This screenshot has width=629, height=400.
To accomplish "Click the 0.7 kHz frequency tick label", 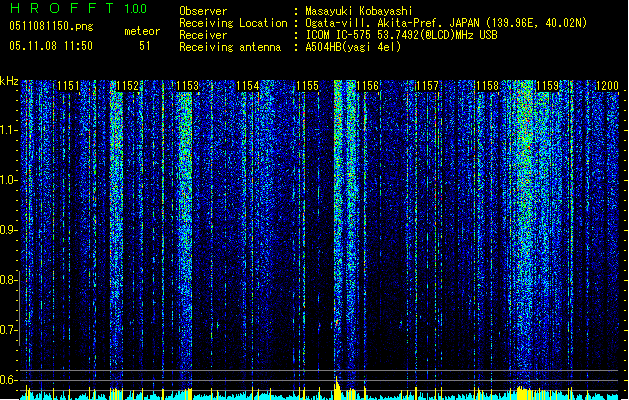I will tap(9, 330).
